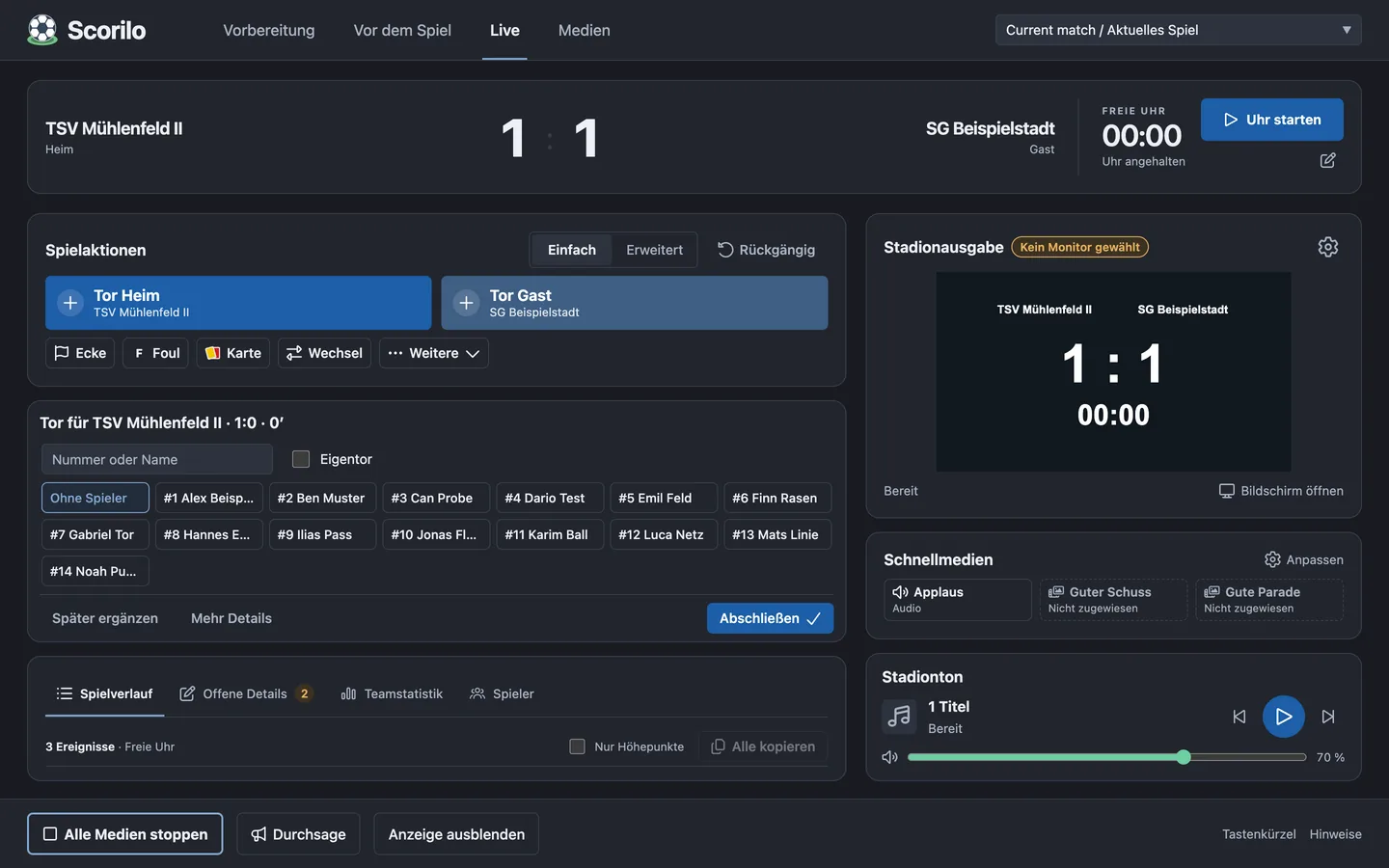Image resolution: width=1389 pixels, height=868 pixels.
Task: Copy all events with Alle kopieren
Action: 763,746
